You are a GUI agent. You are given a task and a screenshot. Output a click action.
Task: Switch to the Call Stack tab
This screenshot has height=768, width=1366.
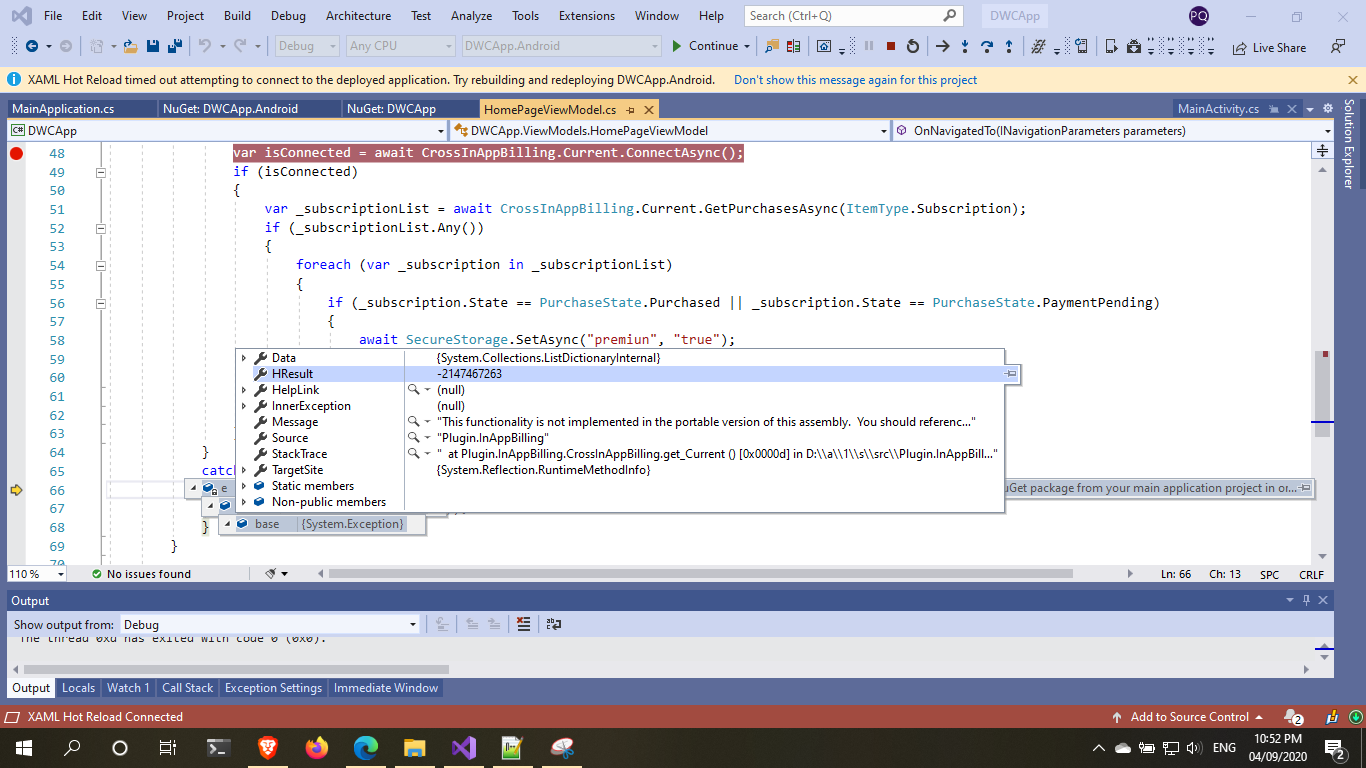(187, 688)
